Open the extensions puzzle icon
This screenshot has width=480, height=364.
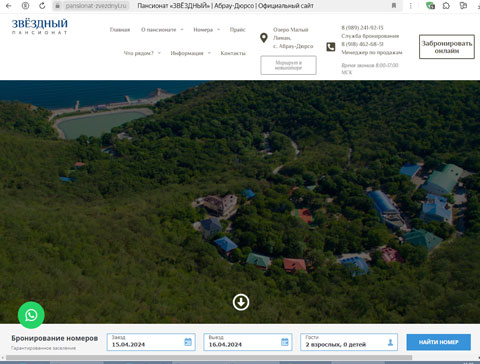tap(446, 6)
